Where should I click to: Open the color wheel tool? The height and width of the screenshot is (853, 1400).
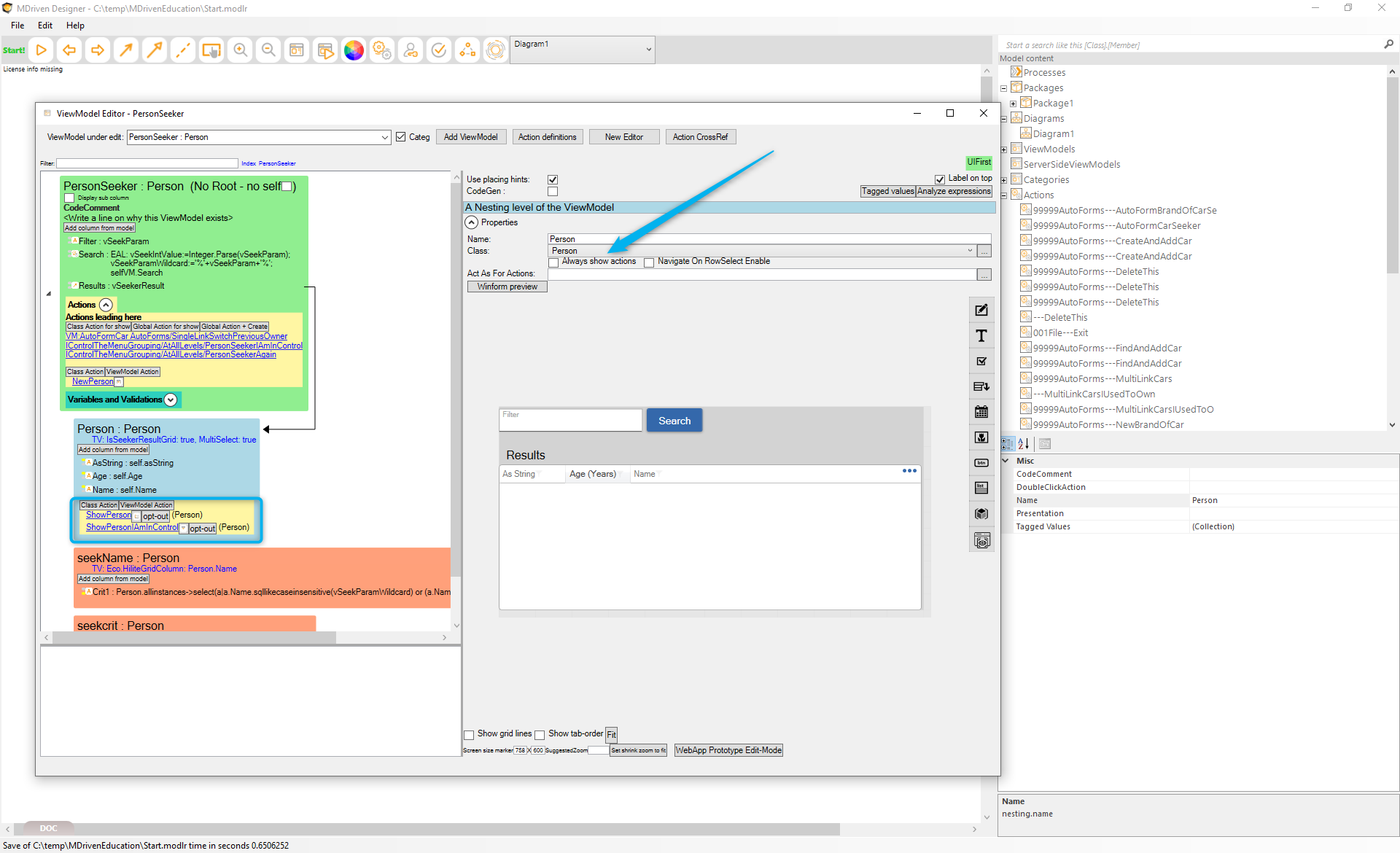(354, 50)
